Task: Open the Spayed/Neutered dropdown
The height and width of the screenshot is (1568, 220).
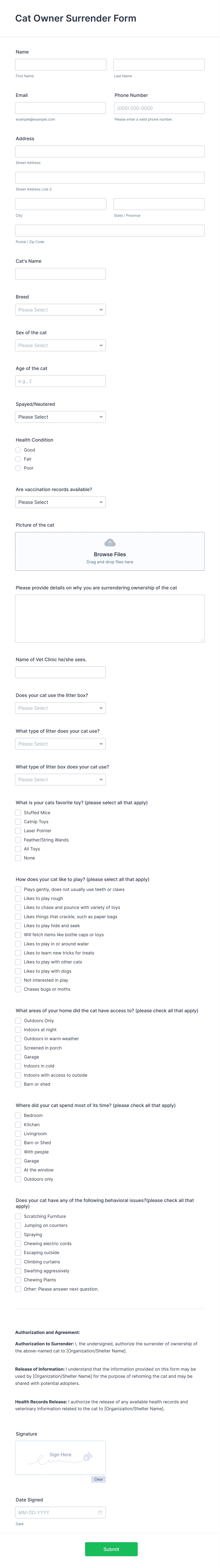Action: pos(60,417)
